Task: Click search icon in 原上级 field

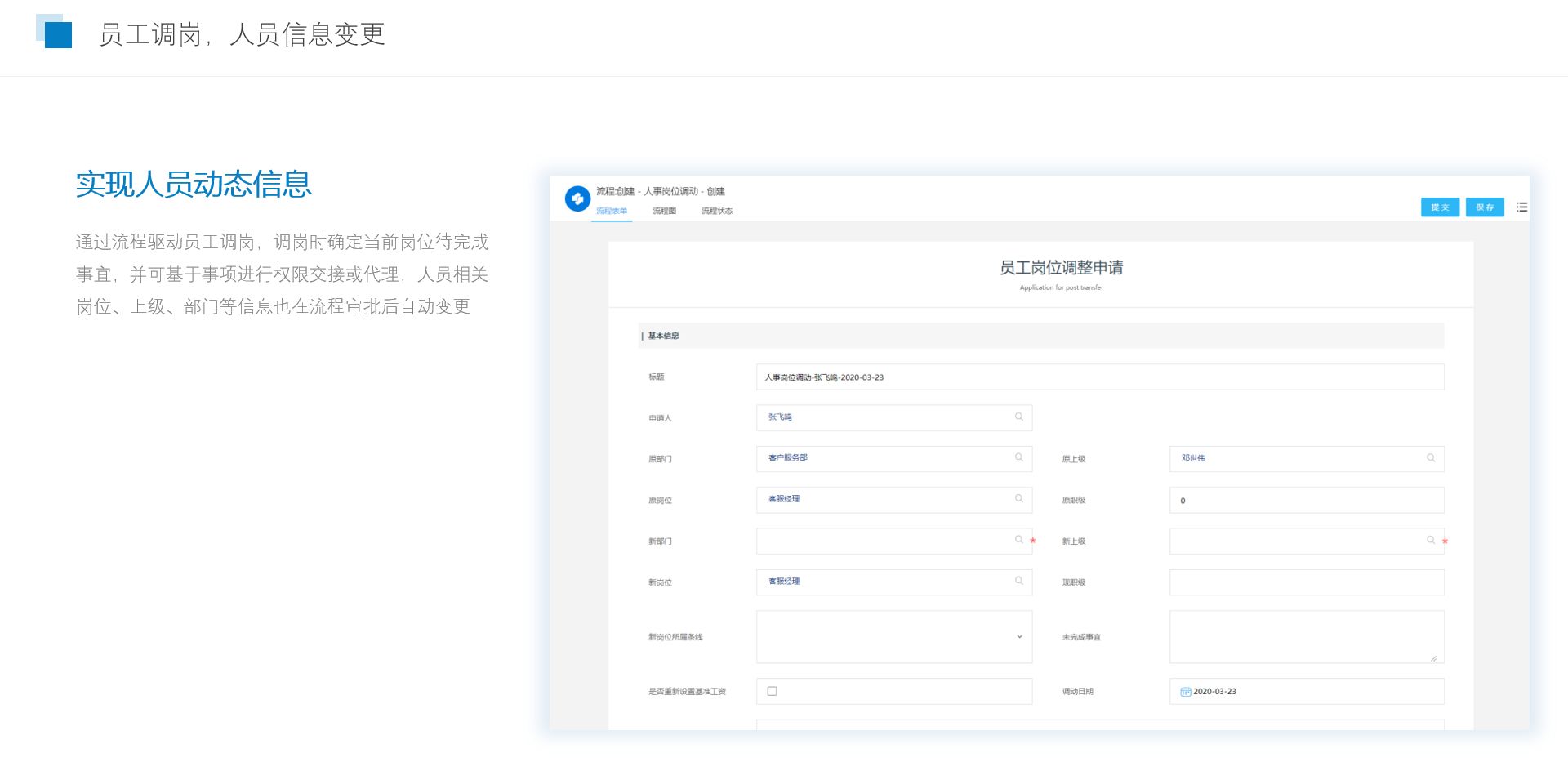Action: (1430, 458)
